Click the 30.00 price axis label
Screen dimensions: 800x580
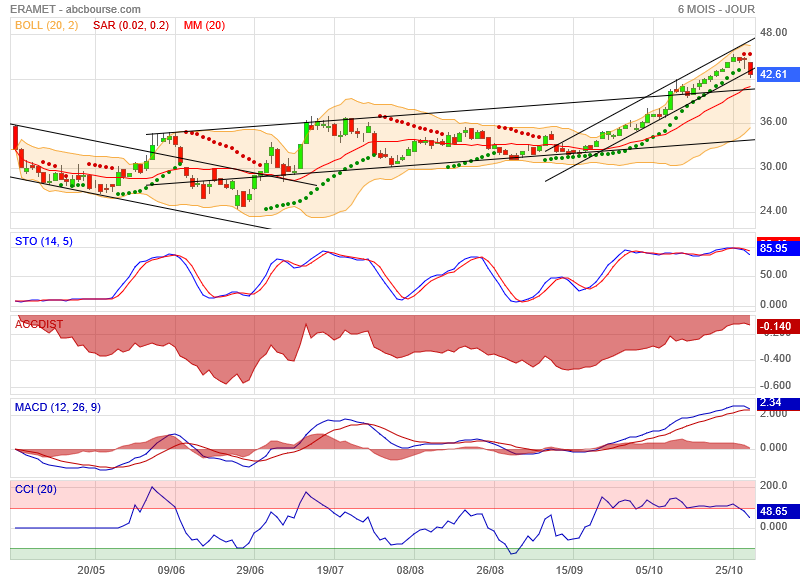tap(773, 166)
